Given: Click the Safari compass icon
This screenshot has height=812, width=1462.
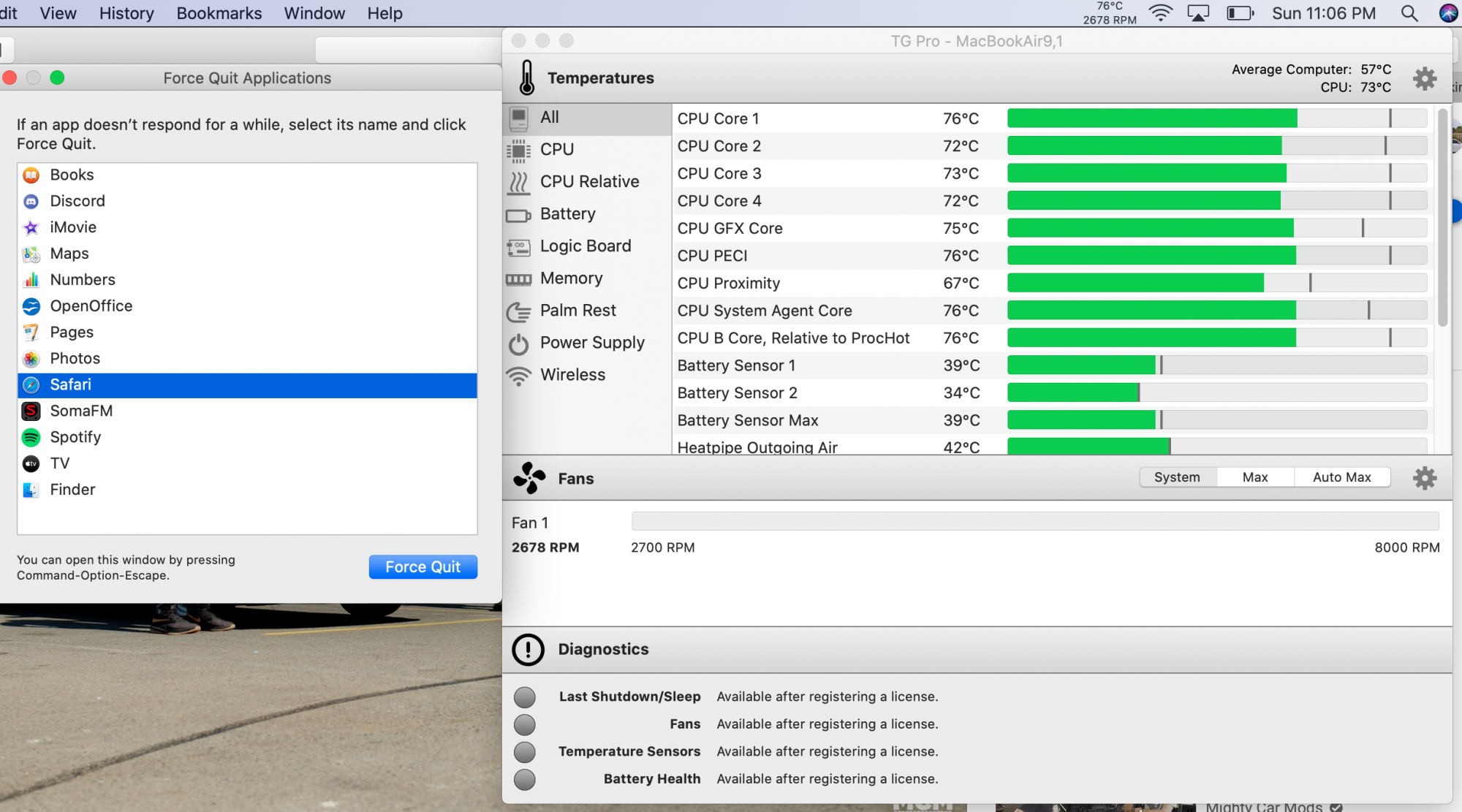Looking at the screenshot, I should [31, 385].
